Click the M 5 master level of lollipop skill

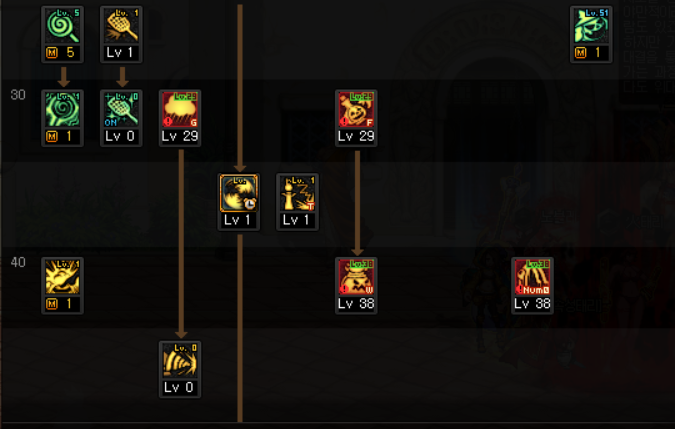point(62,53)
